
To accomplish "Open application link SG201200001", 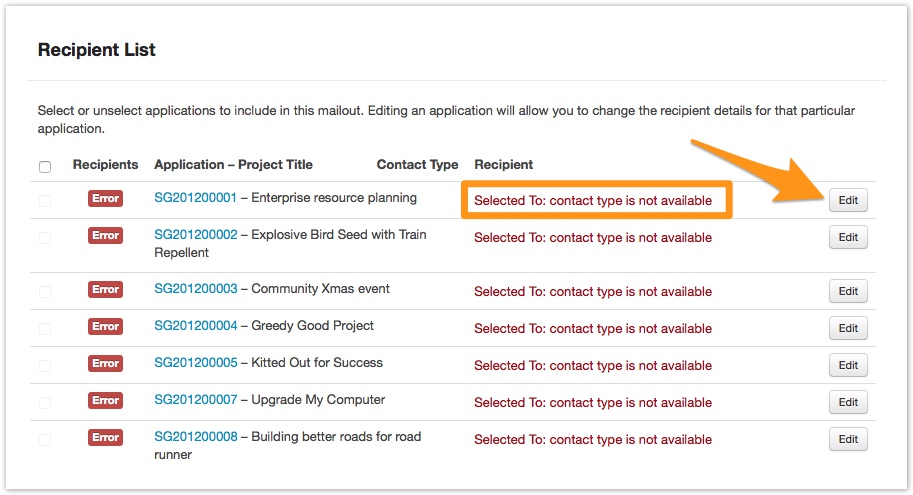I will coord(195,198).
